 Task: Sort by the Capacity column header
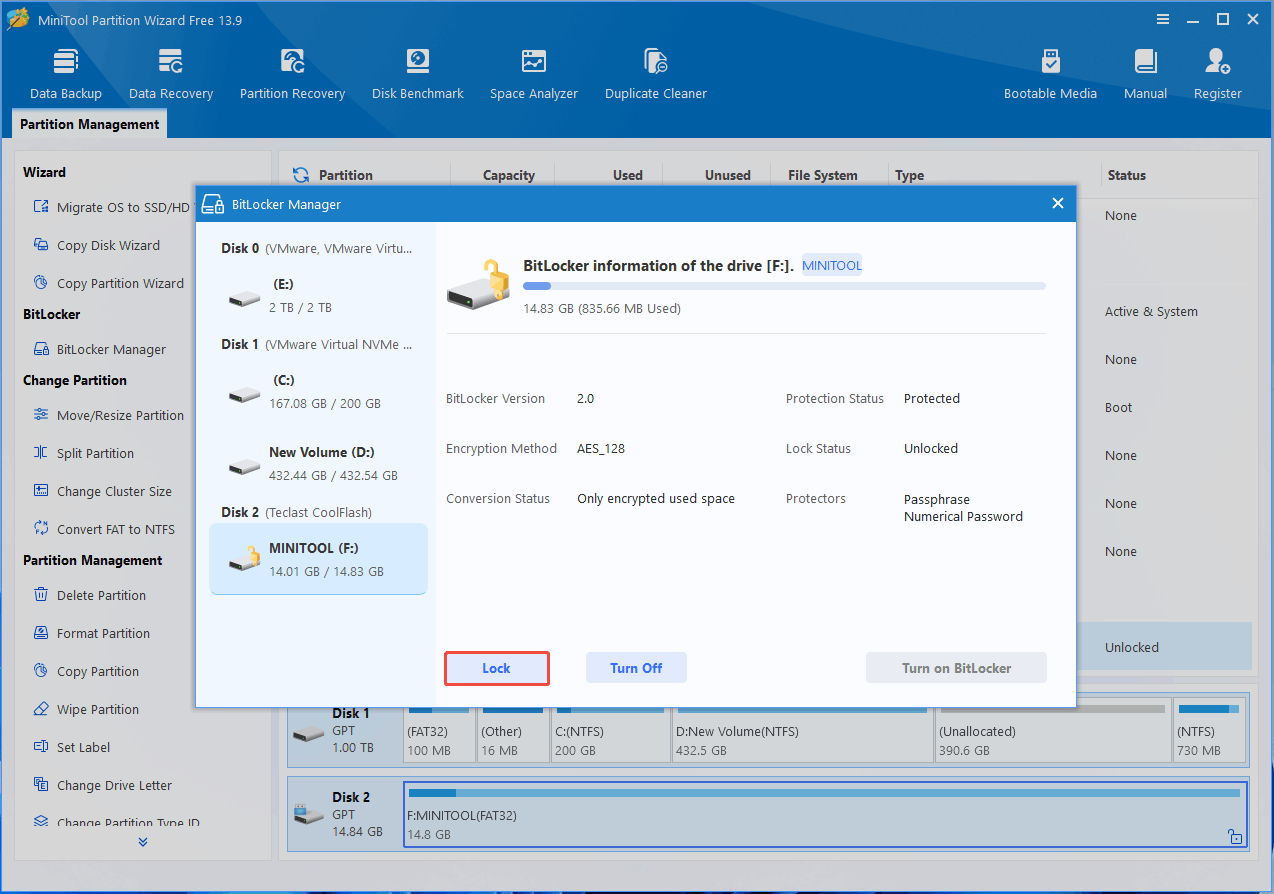pos(508,175)
